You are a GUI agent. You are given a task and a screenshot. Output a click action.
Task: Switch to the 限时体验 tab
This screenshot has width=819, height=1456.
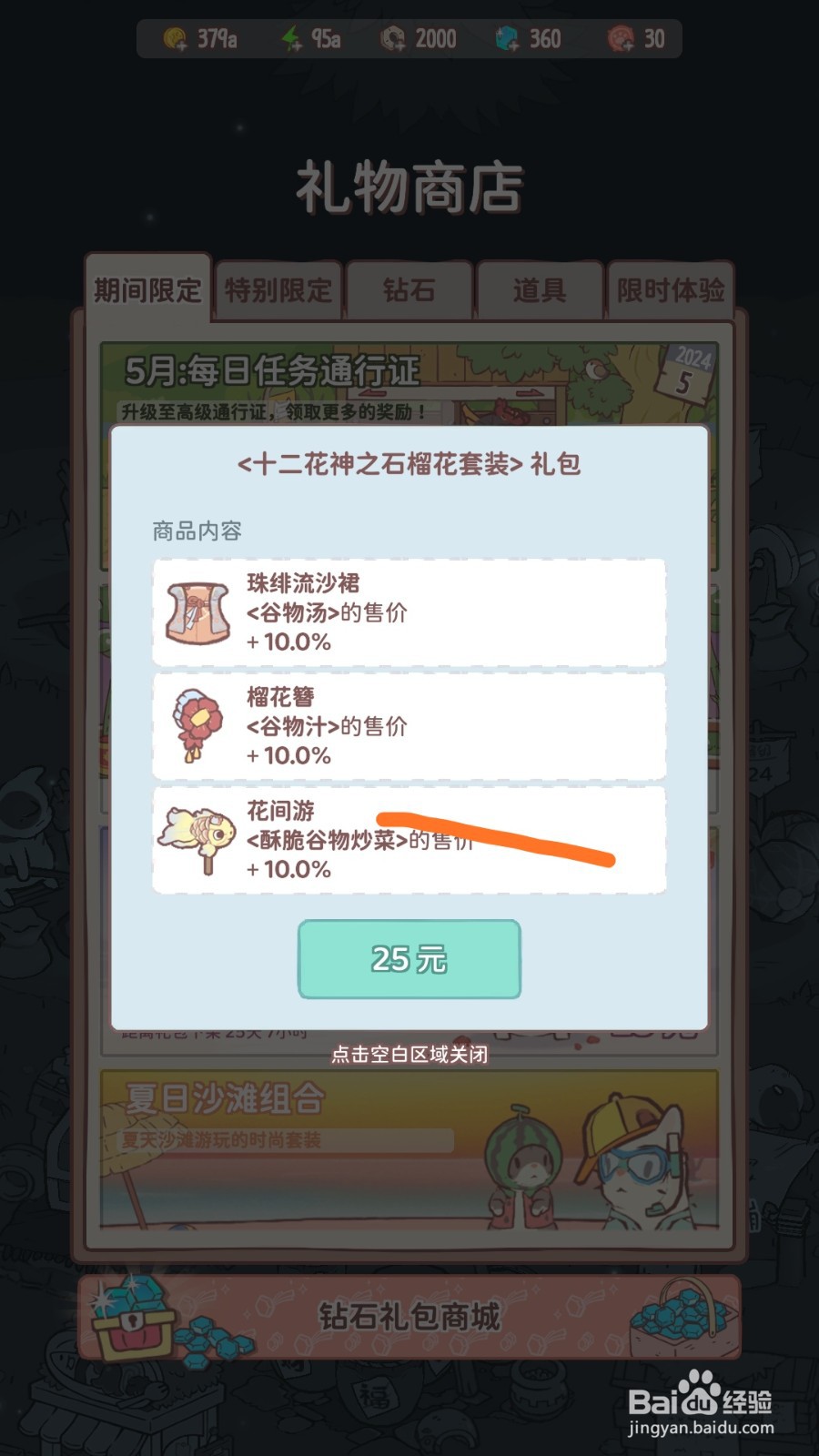(x=671, y=290)
